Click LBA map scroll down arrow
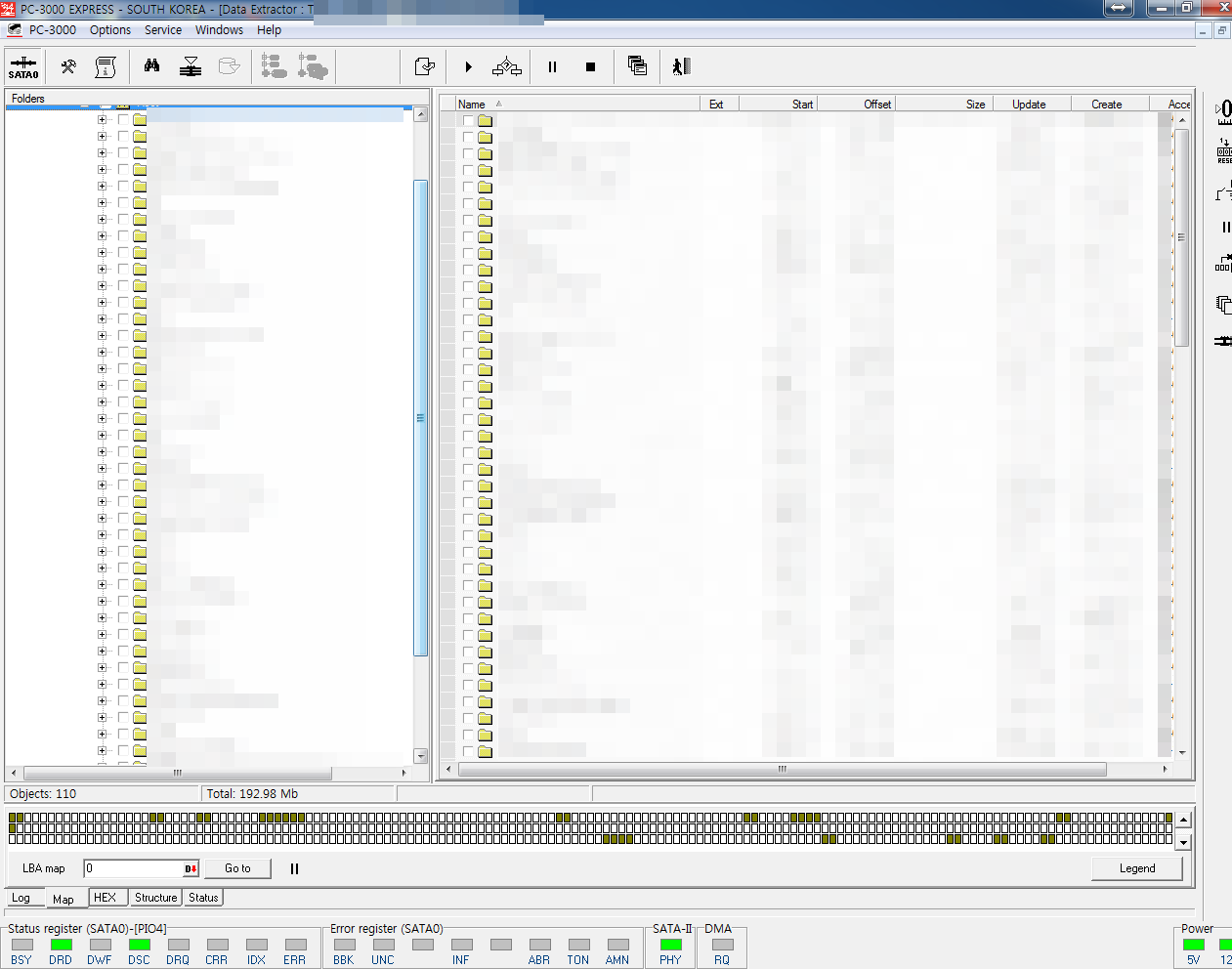Screen dimensions: 1232x969 1183,842
